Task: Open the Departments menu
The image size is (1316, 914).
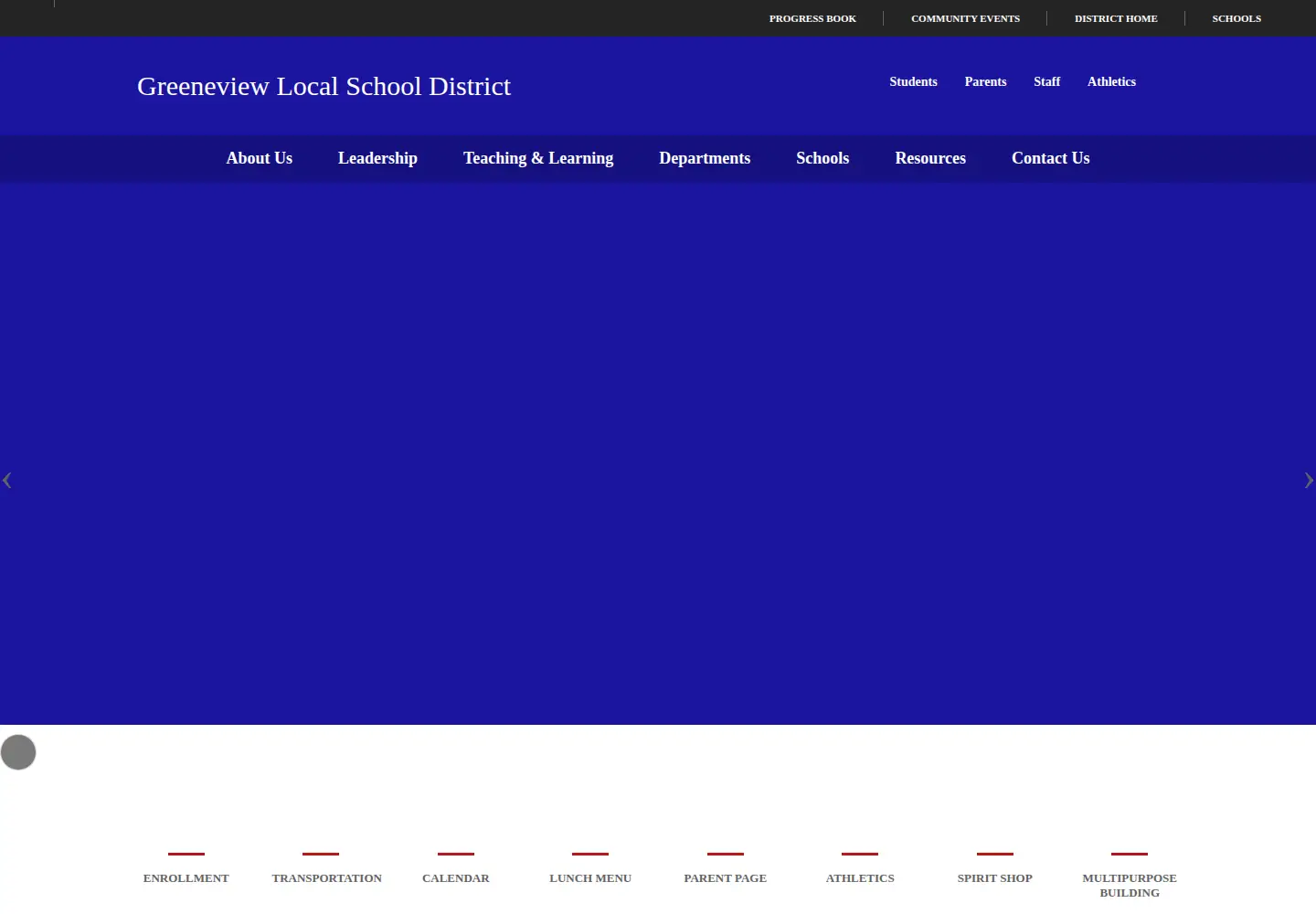Action: pyautogui.click(x=705, y=158)
